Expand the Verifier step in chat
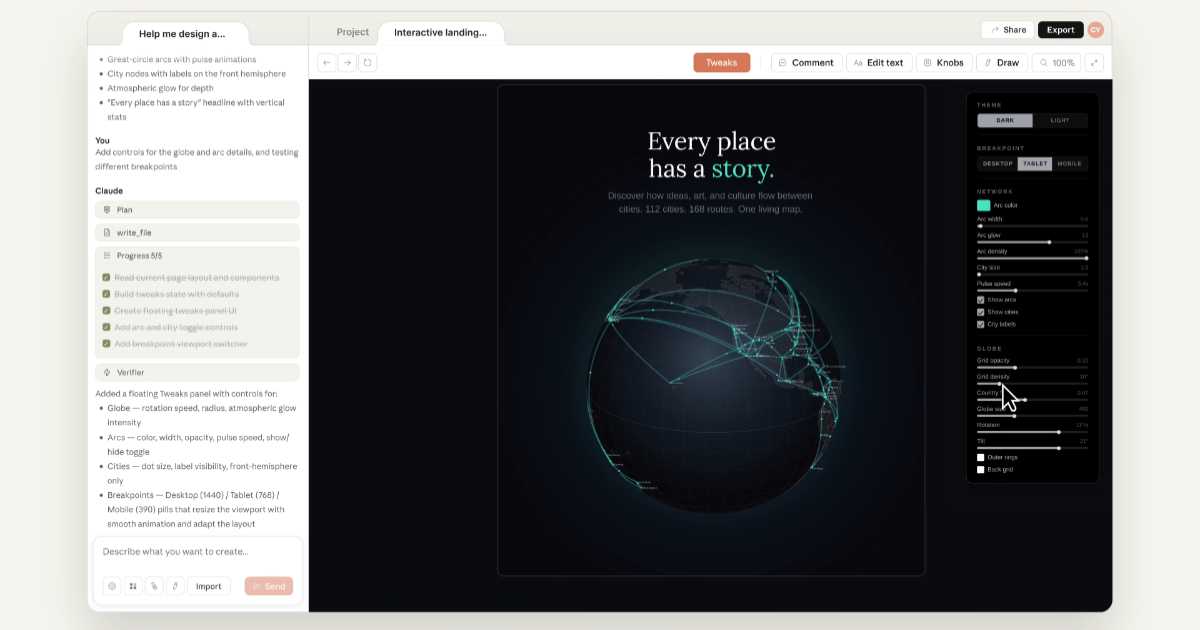The height and width of the screenshot is (630, 1200). click(197, 372)
